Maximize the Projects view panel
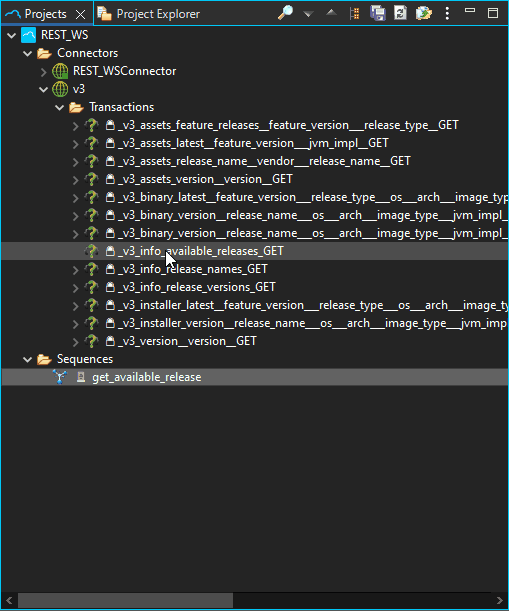Viewport: 509px width, 611px height. (493, 13)
